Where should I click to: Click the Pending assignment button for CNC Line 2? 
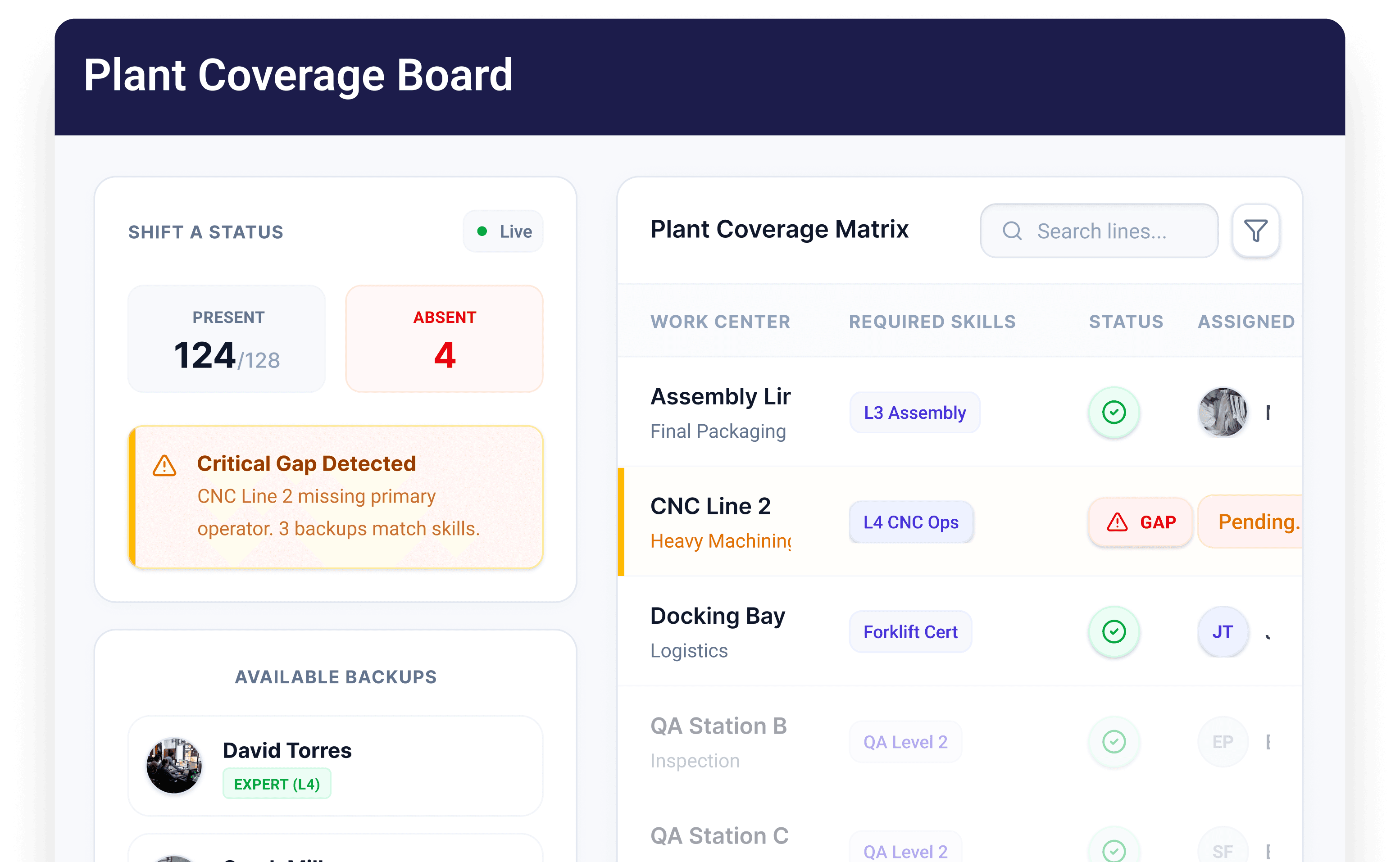(1250, 522)
